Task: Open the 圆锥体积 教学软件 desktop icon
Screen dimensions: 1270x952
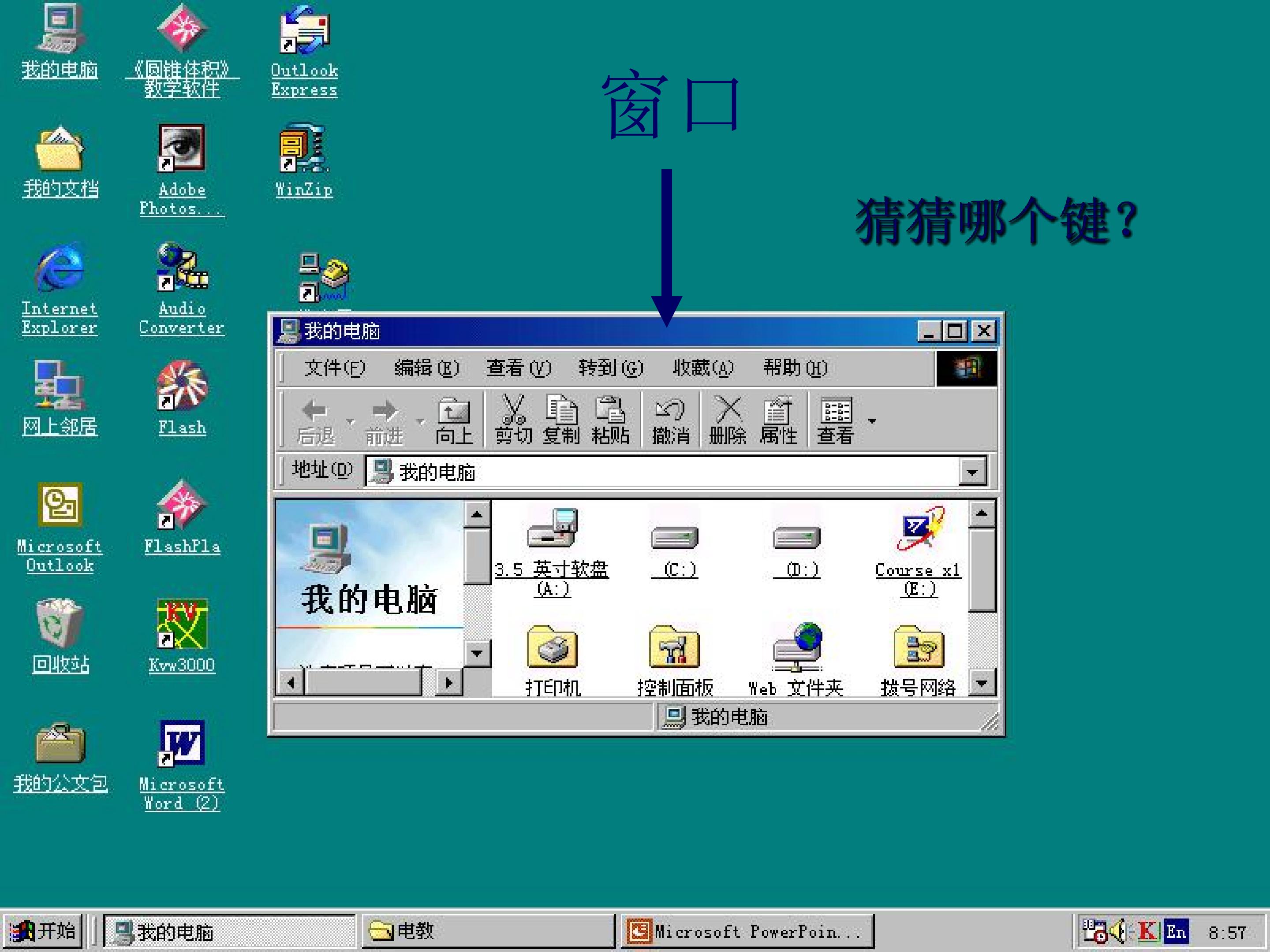Action: (182, 51)
